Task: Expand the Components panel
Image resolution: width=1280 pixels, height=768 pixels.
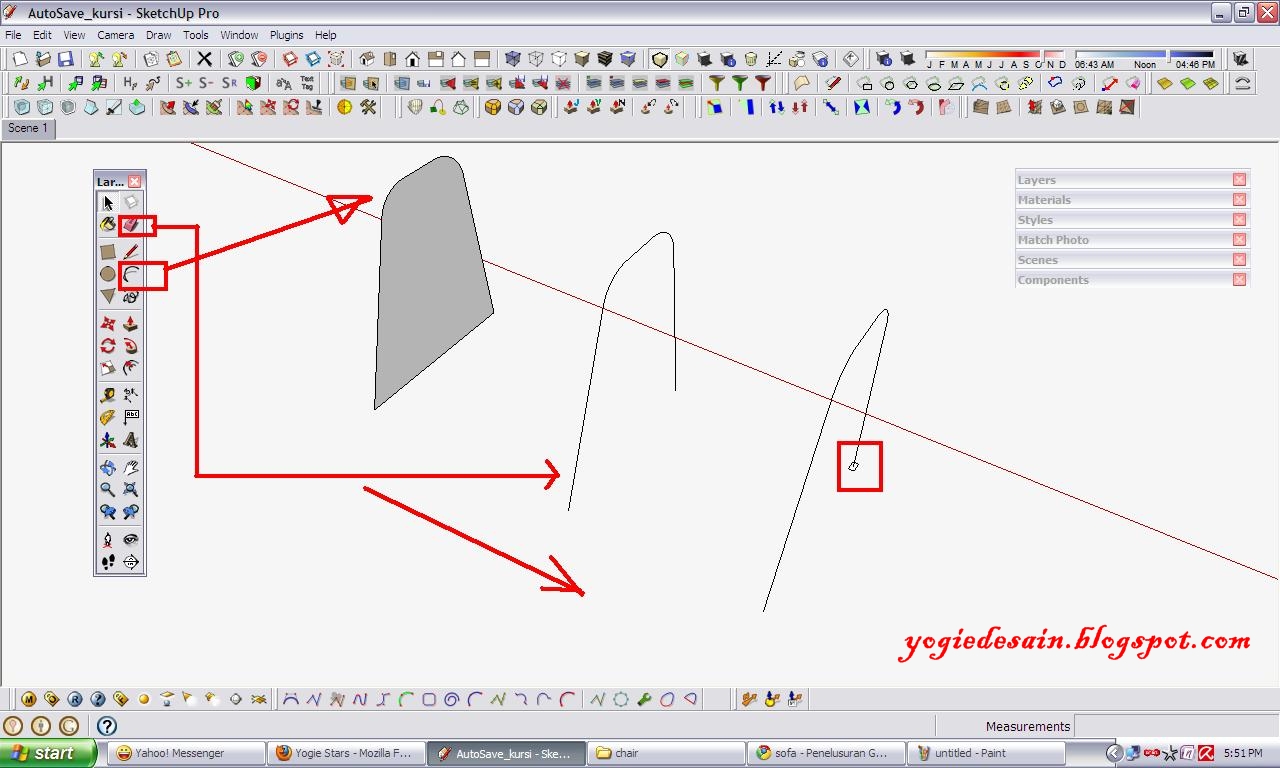Action: click(x=1100, y=280)
